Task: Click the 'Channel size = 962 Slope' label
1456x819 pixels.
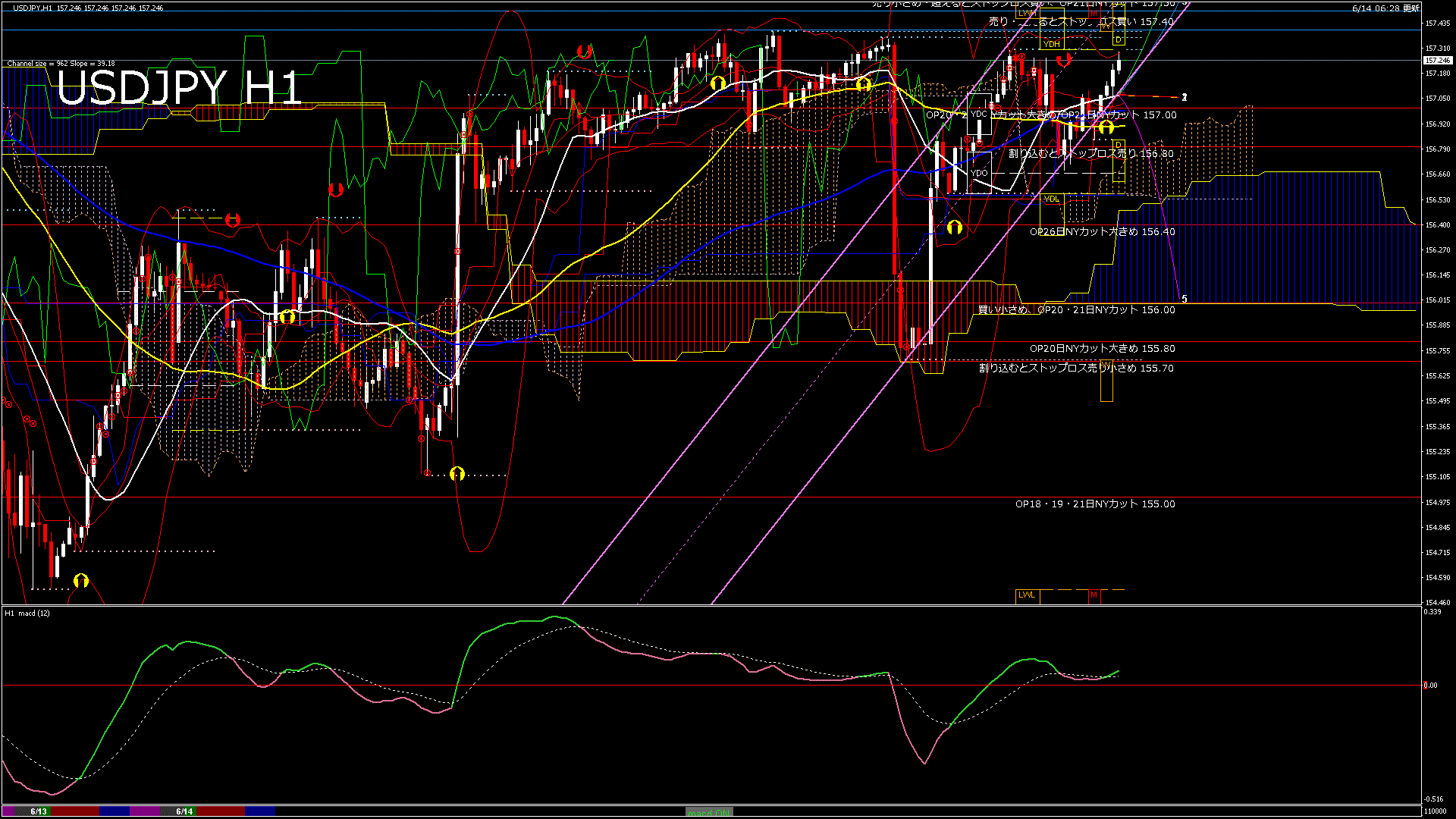Action: pos(61,64)
